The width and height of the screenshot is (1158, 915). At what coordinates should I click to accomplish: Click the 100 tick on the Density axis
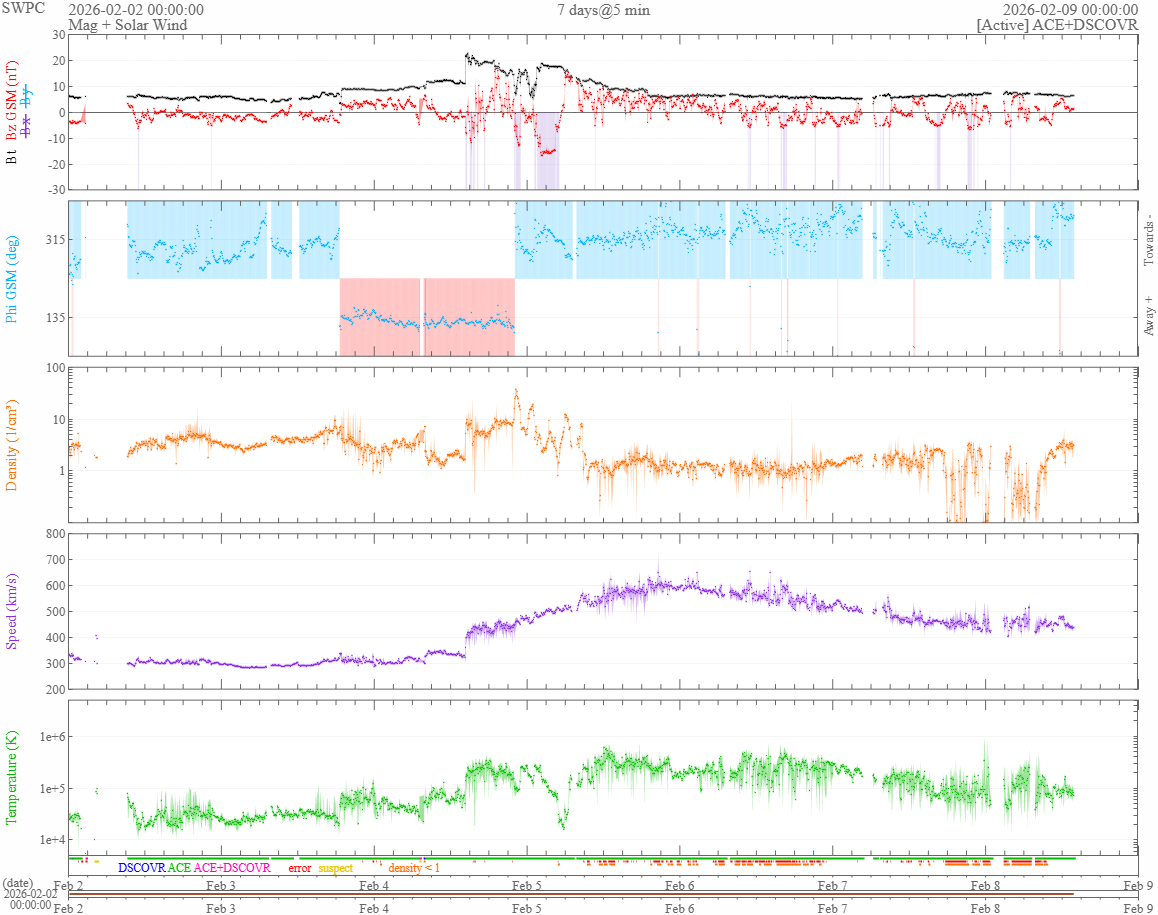coord(56,368)
